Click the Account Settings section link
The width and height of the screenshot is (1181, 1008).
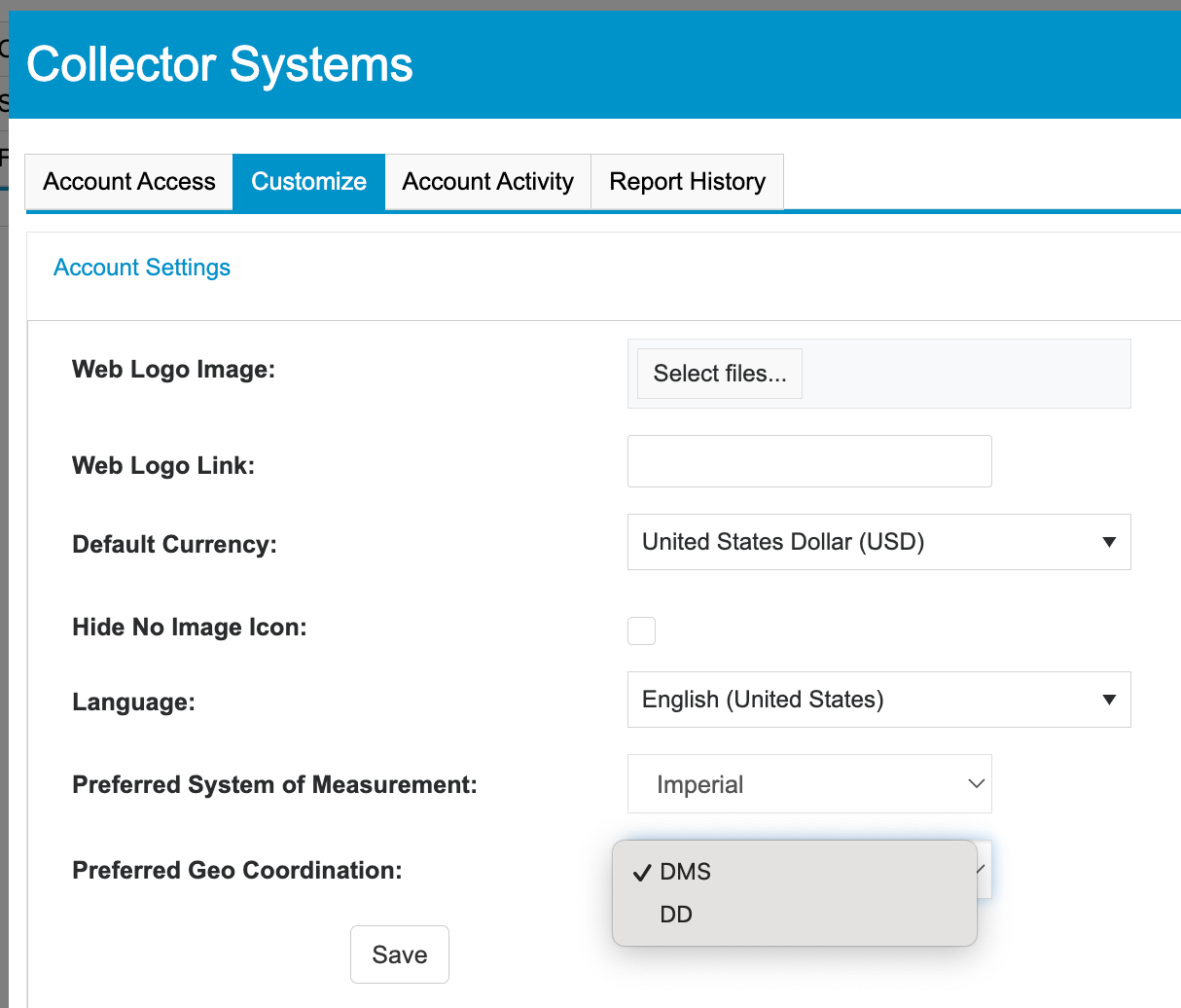point(142,268)
